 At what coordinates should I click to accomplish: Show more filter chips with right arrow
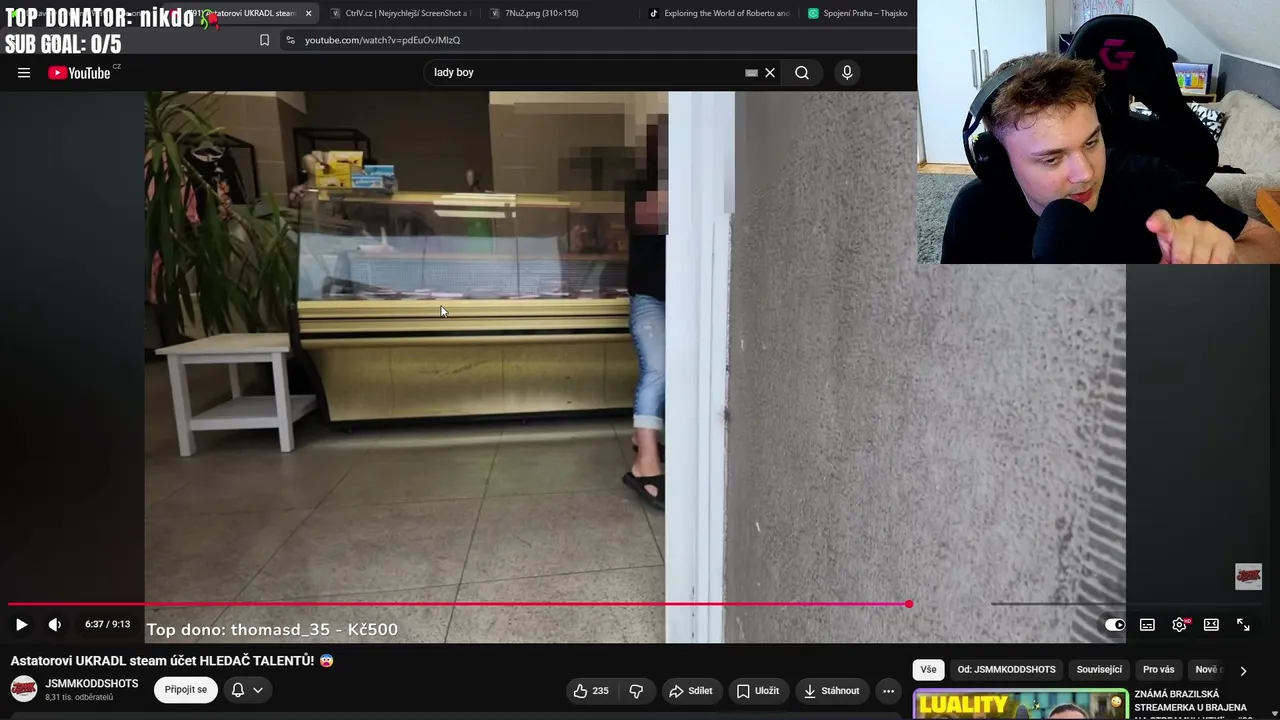(x=1243, y=671)
